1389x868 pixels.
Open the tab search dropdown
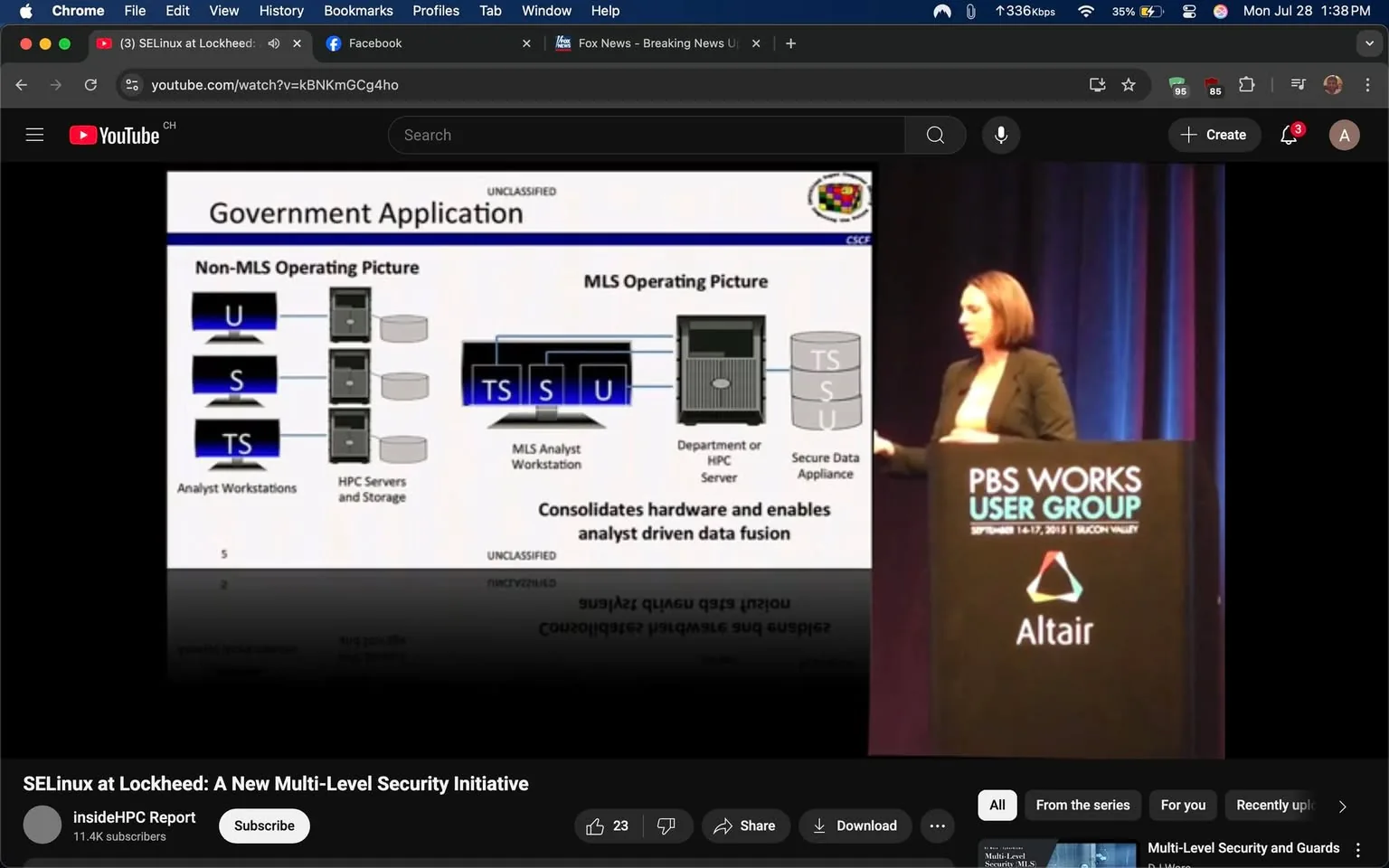pyautogui.click(x=1368, y=42)
